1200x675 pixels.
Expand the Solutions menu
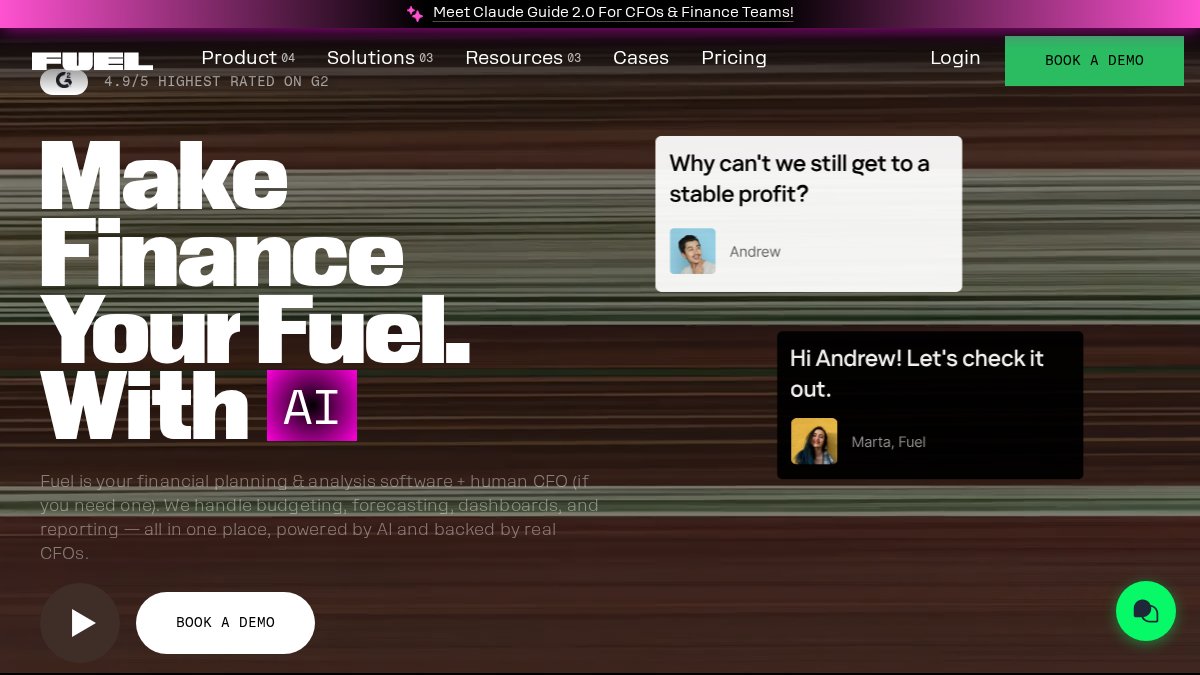(380, 58)
